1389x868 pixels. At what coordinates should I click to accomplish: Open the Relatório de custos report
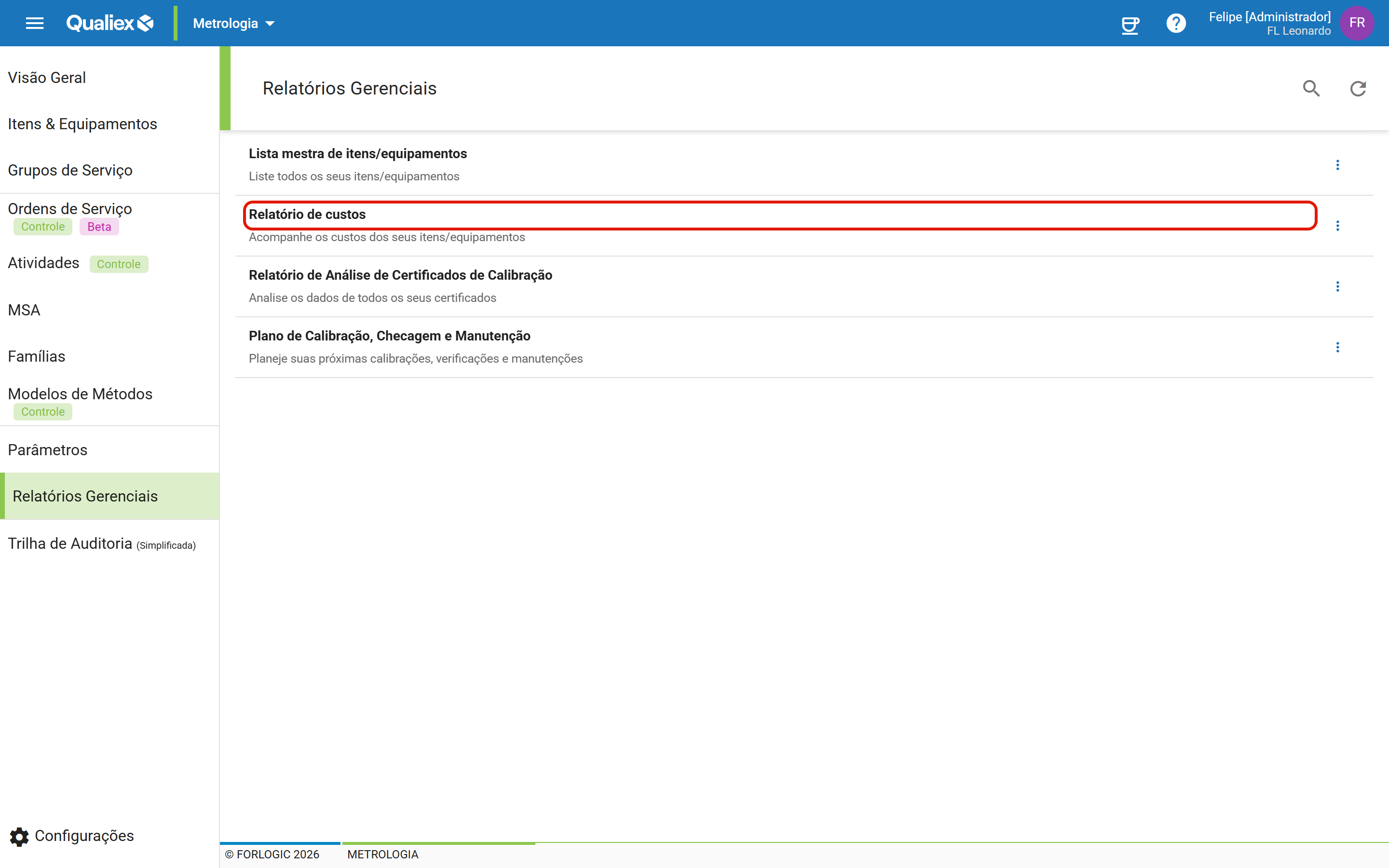click(x=307, y=215)
